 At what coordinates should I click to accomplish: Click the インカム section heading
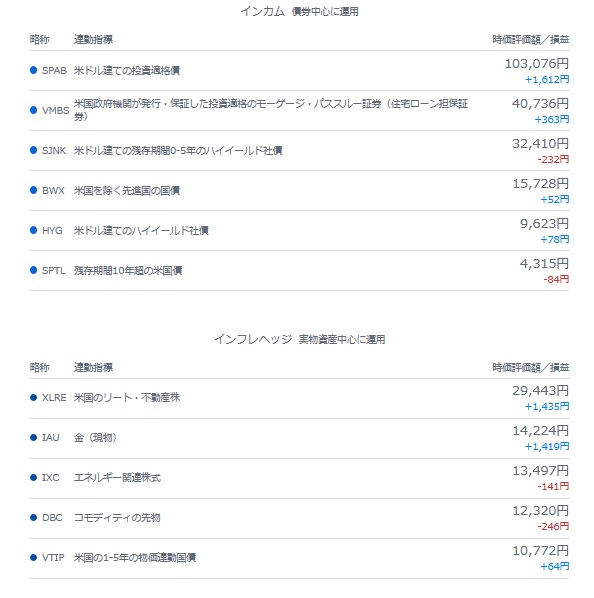coord(263,11)
